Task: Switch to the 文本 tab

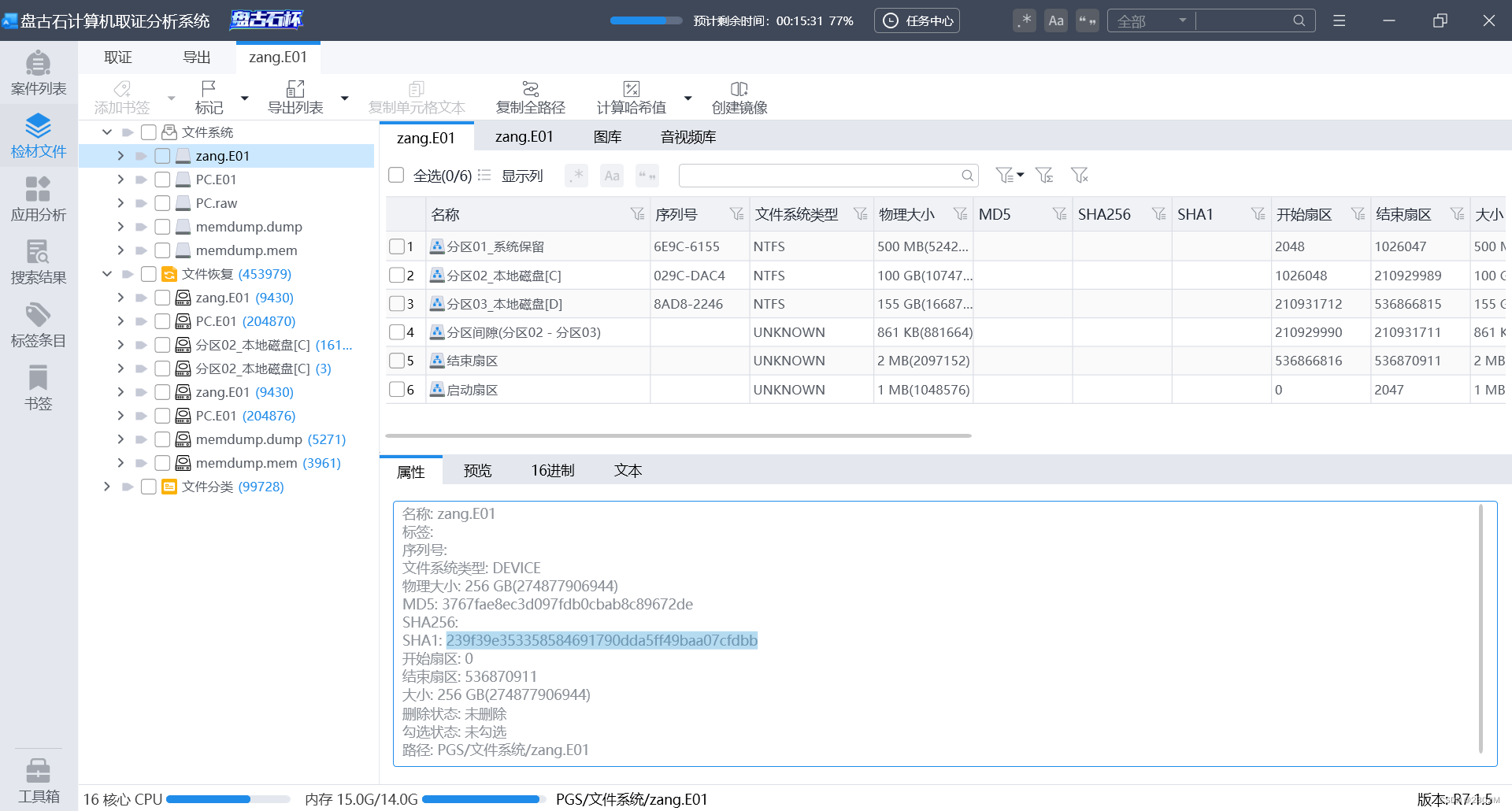Action: click(x=628, y=470)
